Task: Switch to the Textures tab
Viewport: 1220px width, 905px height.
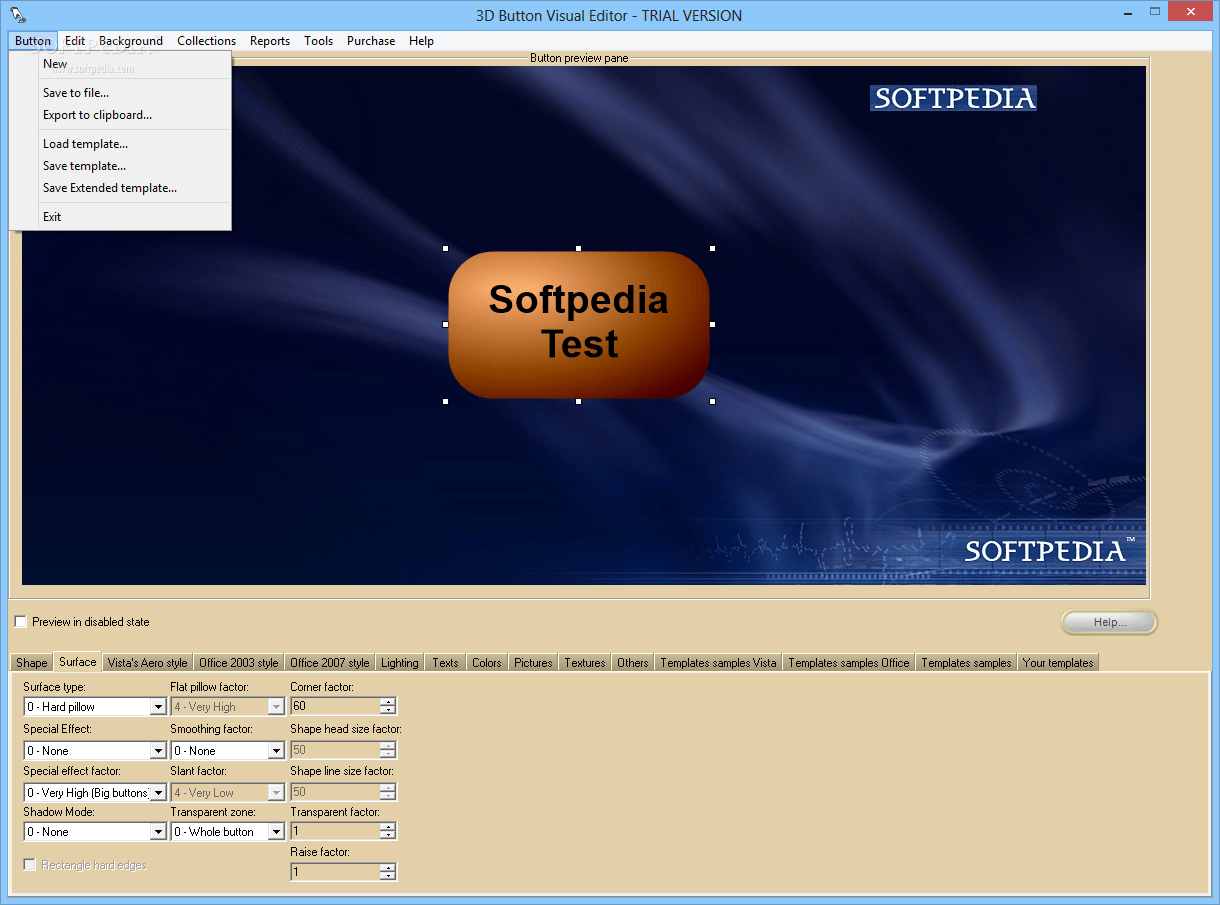Action: pyautogui.click(x=585, y=663)
